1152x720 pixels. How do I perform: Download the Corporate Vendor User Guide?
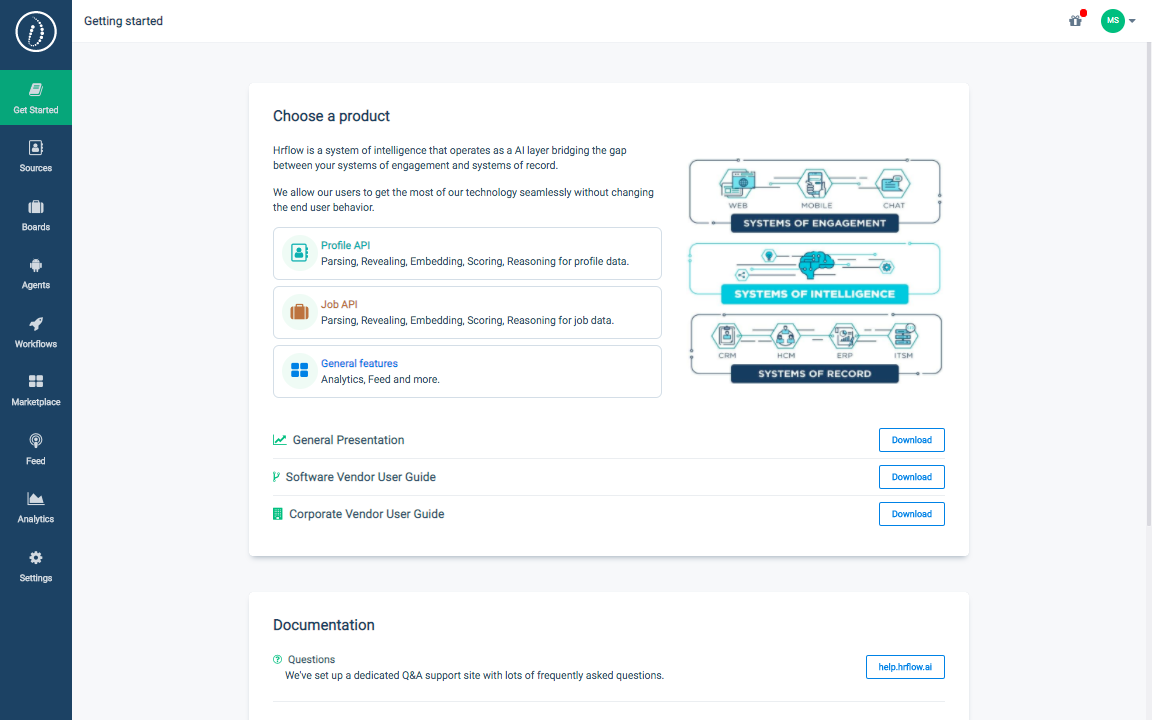pyautogui.click(x=911, y=513)
